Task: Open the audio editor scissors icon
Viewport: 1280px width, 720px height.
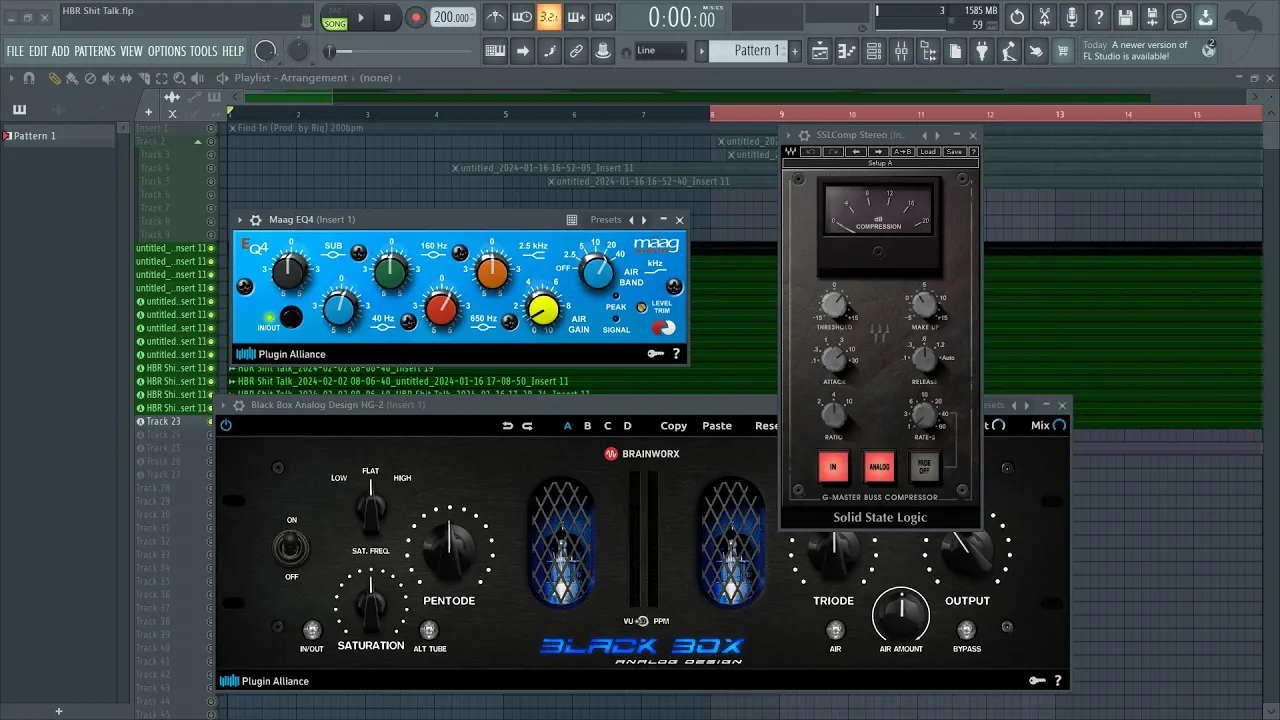Action: pos(1044,17)
